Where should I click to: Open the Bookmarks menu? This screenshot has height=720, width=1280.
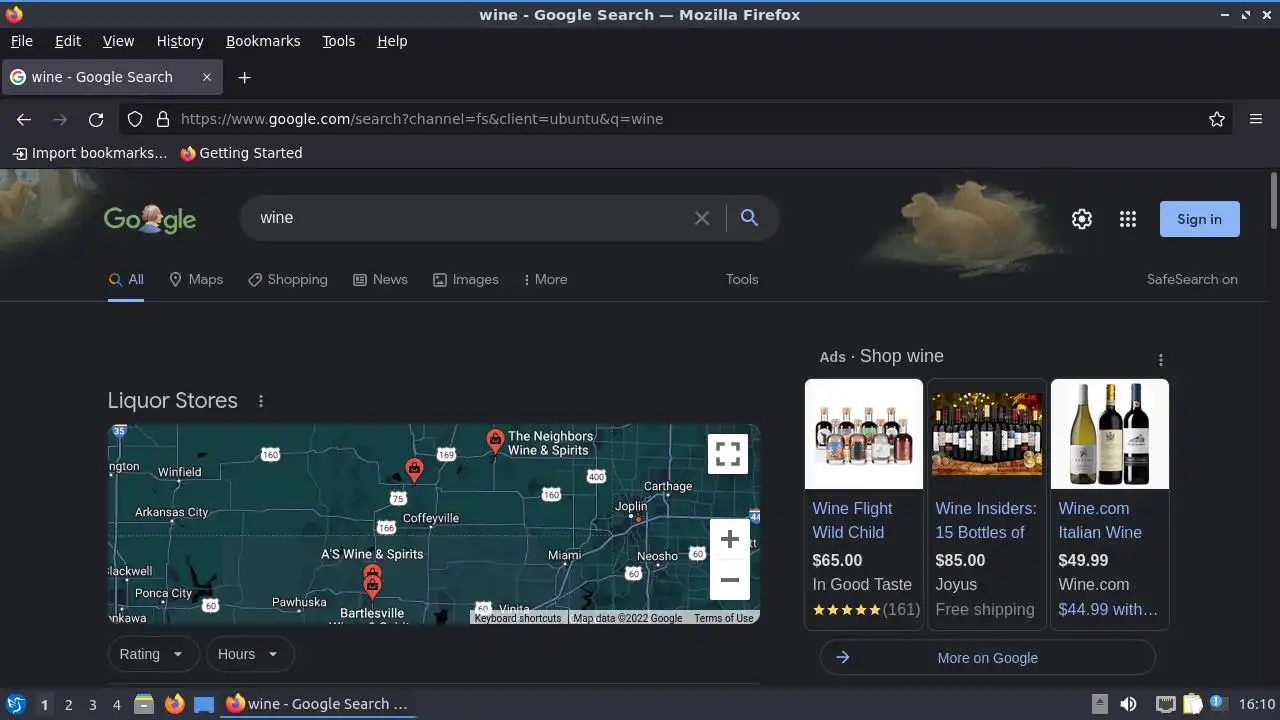coord(263,41)
